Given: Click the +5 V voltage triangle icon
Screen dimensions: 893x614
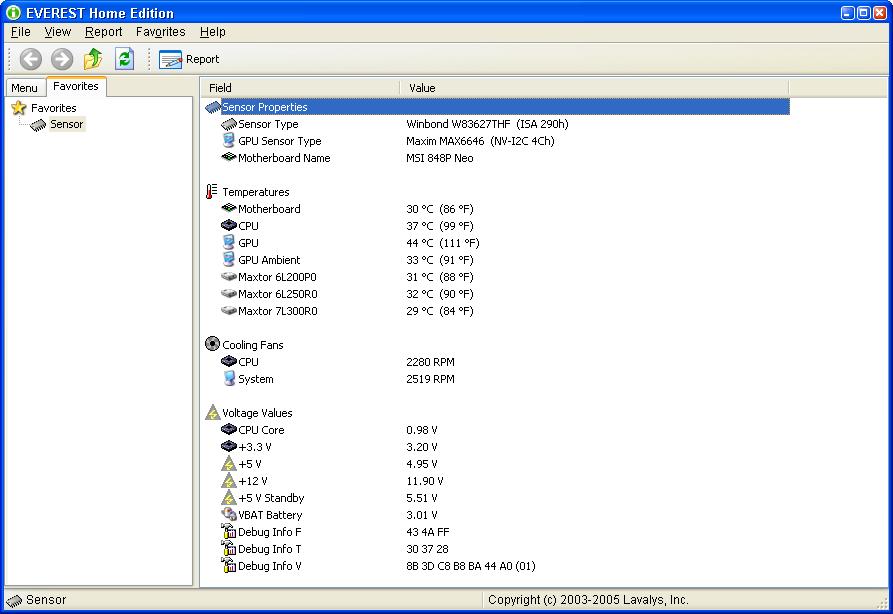Looking at the screenshot, I should click(229, 464).
